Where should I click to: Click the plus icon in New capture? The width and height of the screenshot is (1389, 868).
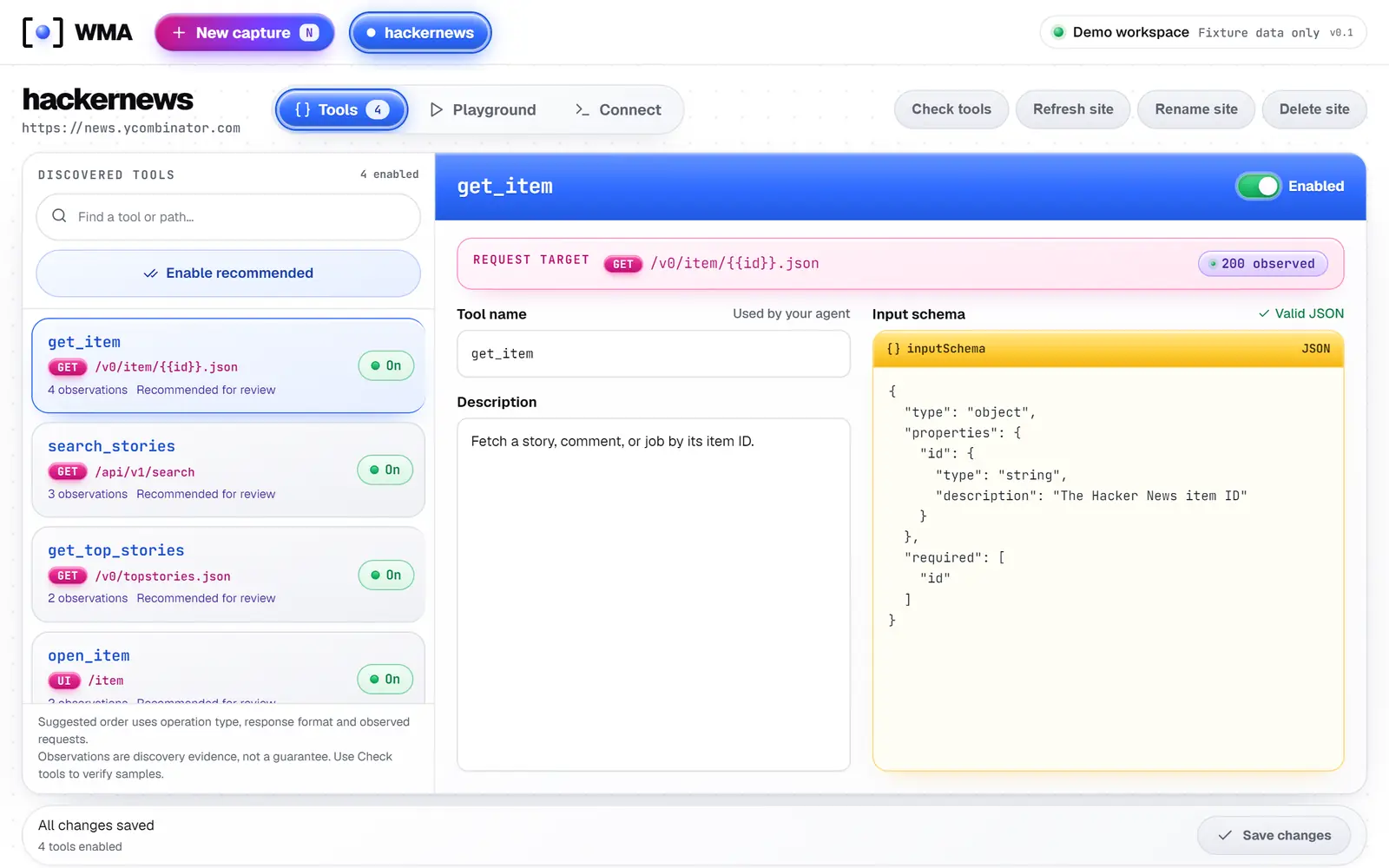pos(179,32)
